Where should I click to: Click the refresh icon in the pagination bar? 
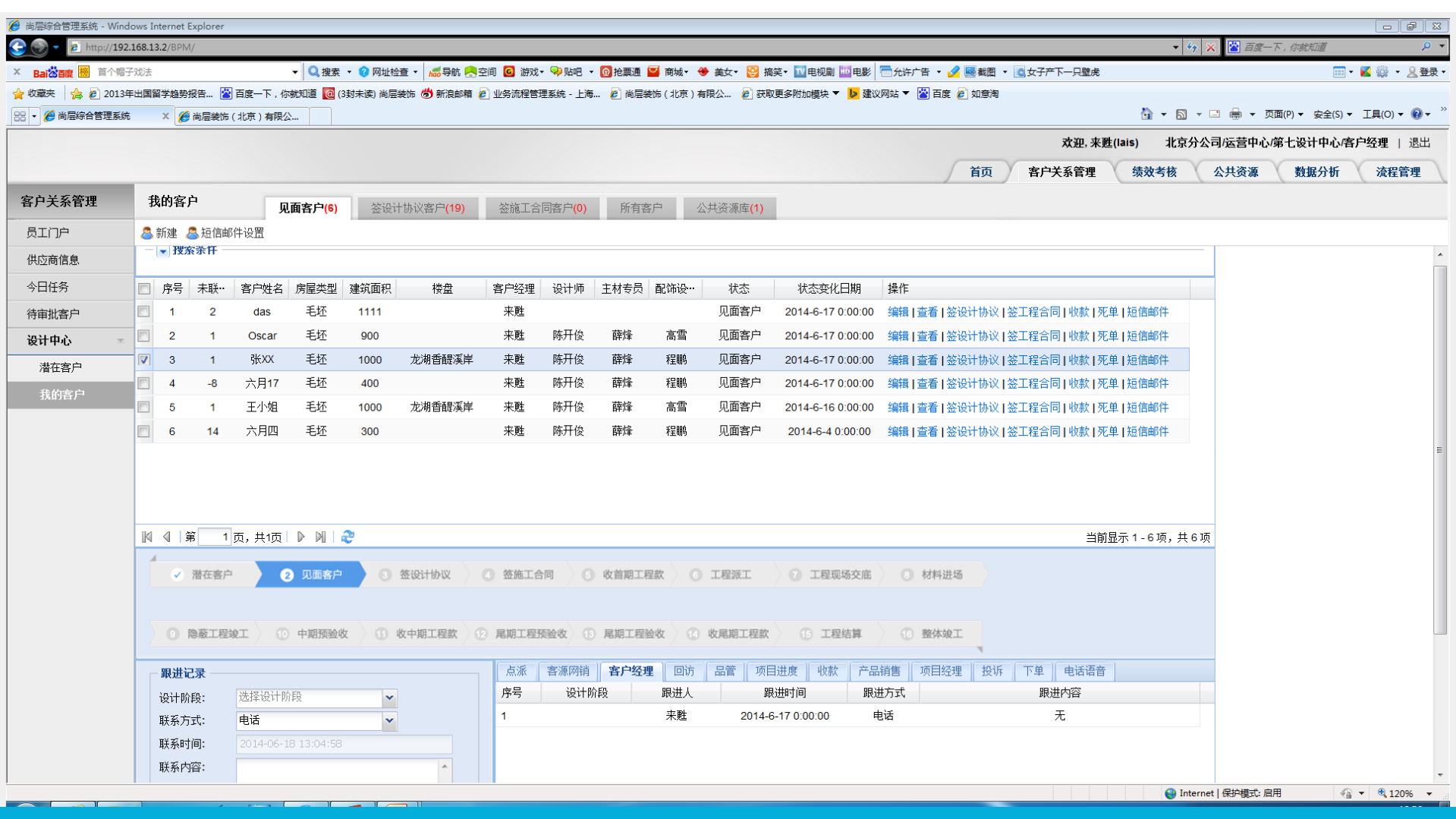pyautogui.click(x=347, y=537)
